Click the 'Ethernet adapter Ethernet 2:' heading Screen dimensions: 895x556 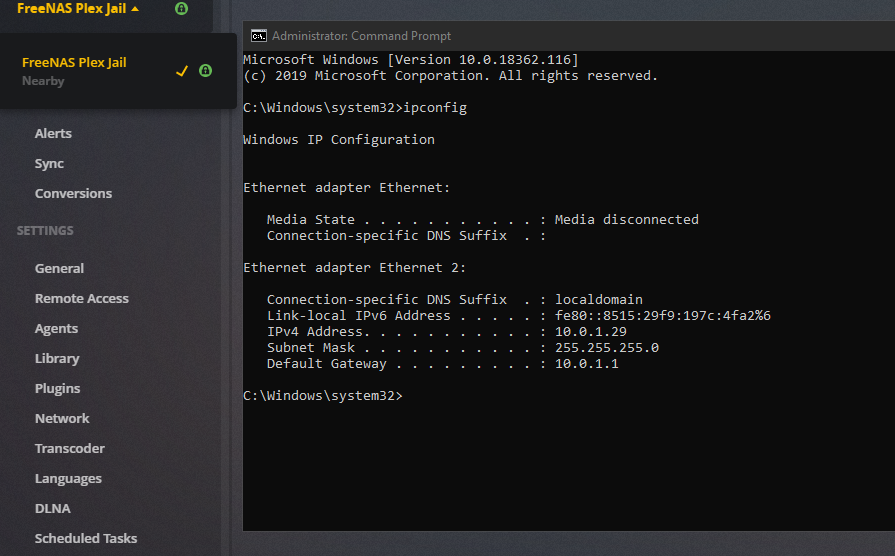[354, 268]
